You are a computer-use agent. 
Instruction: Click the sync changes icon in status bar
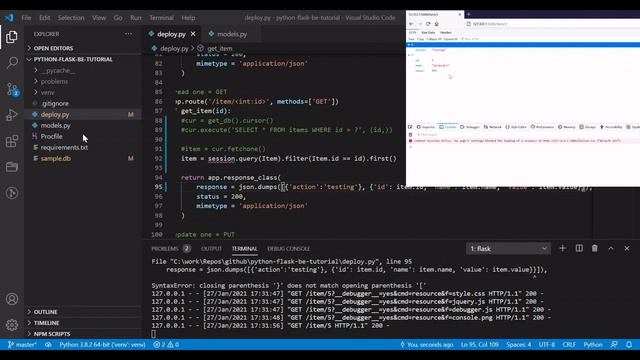pyautogui.click(x=48, y=344)
